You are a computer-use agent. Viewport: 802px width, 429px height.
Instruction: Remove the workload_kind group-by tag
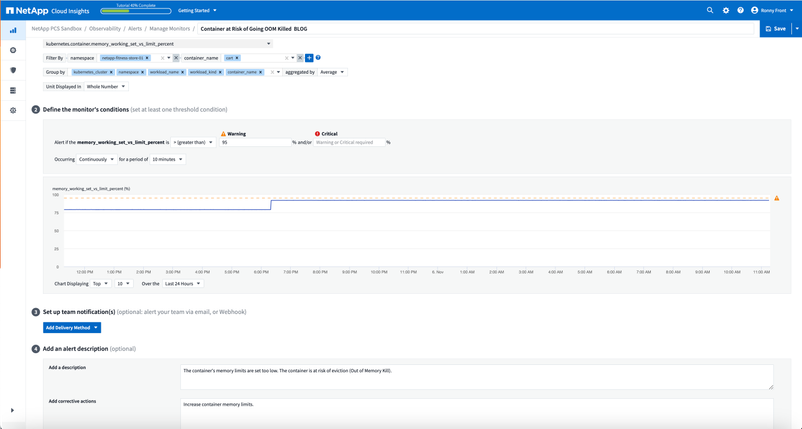coord(219,72)
